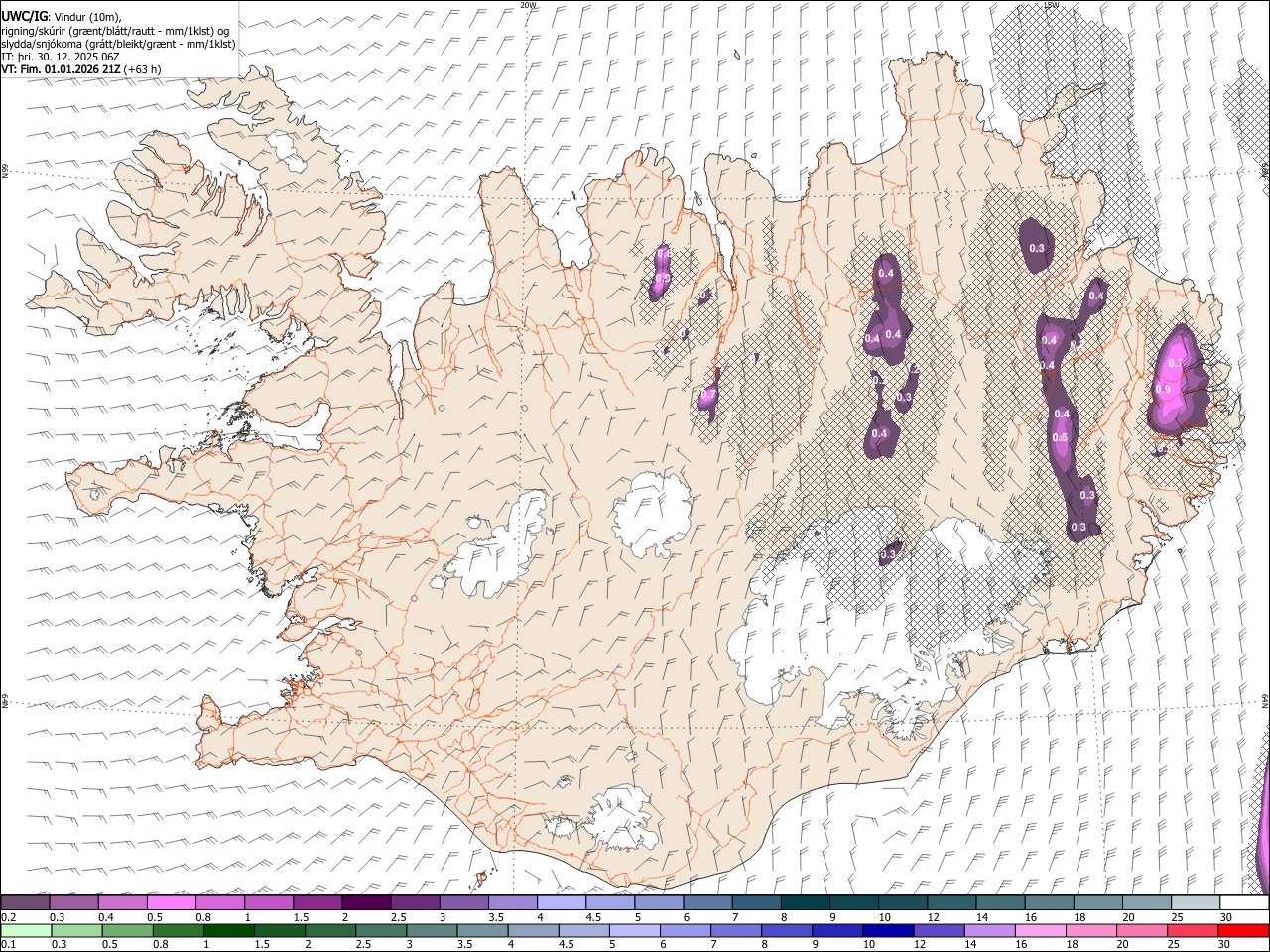The image size is (1270, 952).
Task: Click the upper legend swatch between 0.2 and 0.3
Action: (x=25, y=903)
